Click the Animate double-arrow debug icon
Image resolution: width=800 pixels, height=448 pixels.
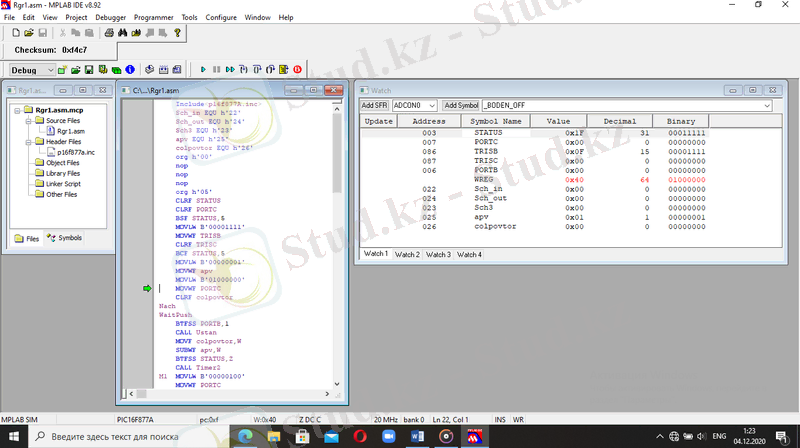click(230, 70)
